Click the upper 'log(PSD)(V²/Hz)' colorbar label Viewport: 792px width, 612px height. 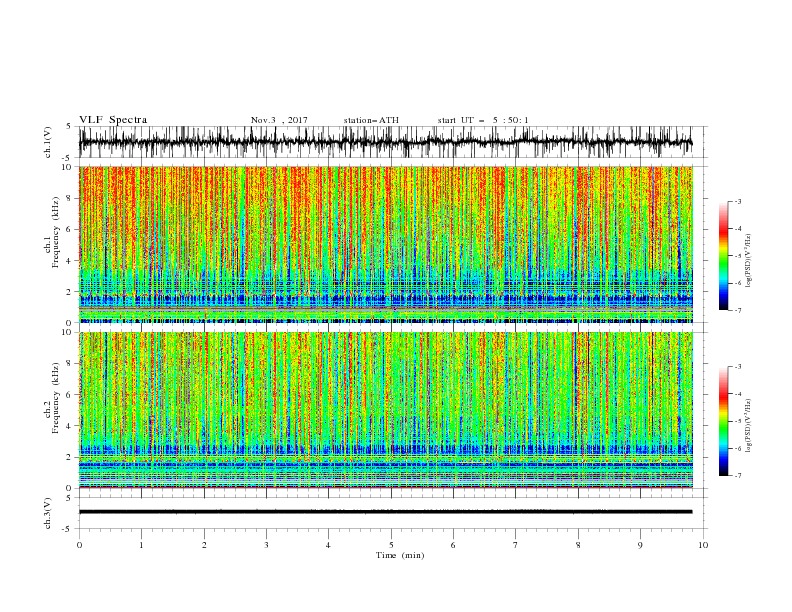749,261
